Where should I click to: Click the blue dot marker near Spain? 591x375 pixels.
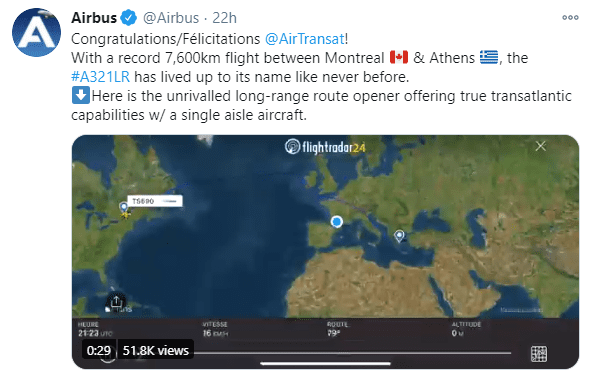pos(337,222)
